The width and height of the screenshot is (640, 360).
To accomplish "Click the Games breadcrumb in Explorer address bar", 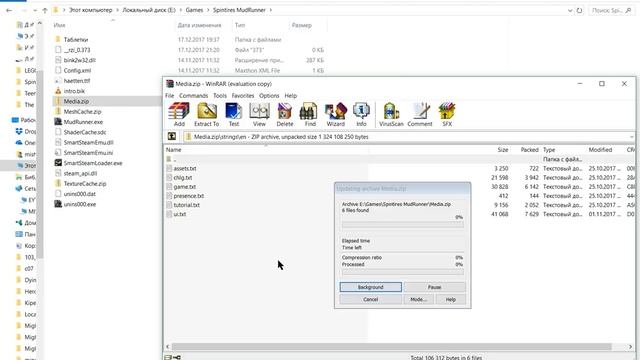I will [x=194, y=10].
